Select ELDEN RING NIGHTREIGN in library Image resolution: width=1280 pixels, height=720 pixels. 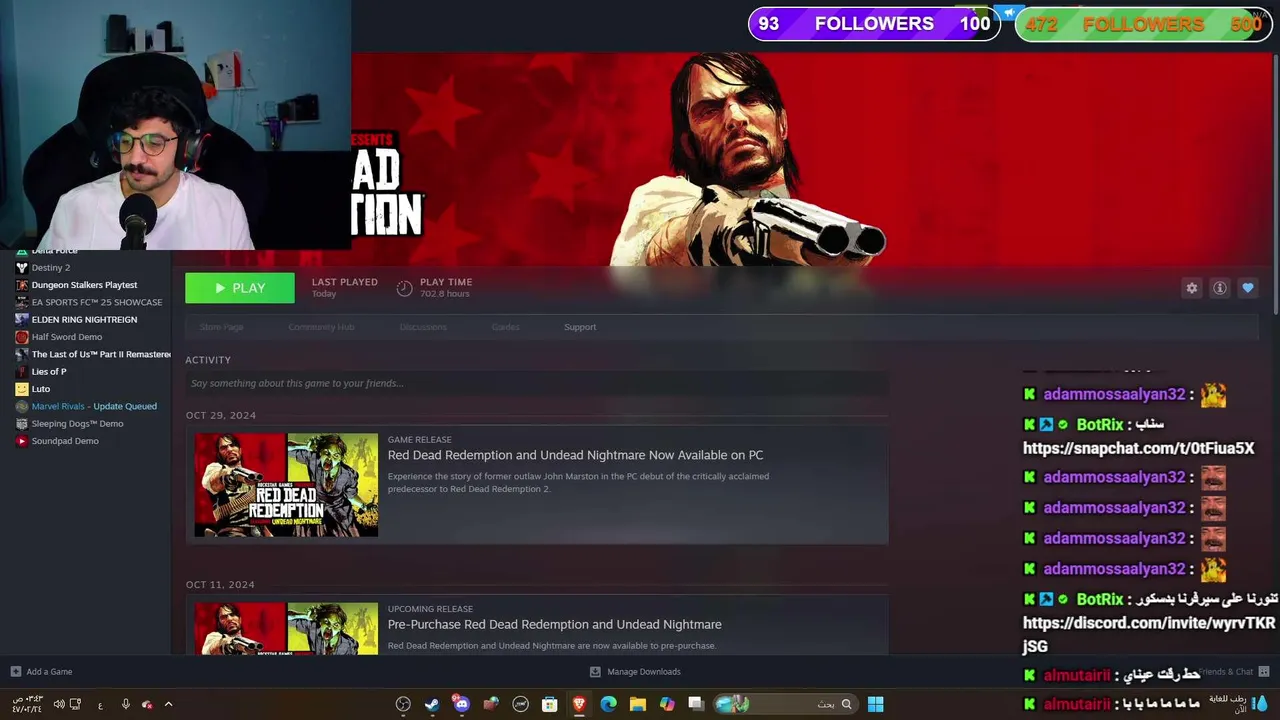coord(84,320)
